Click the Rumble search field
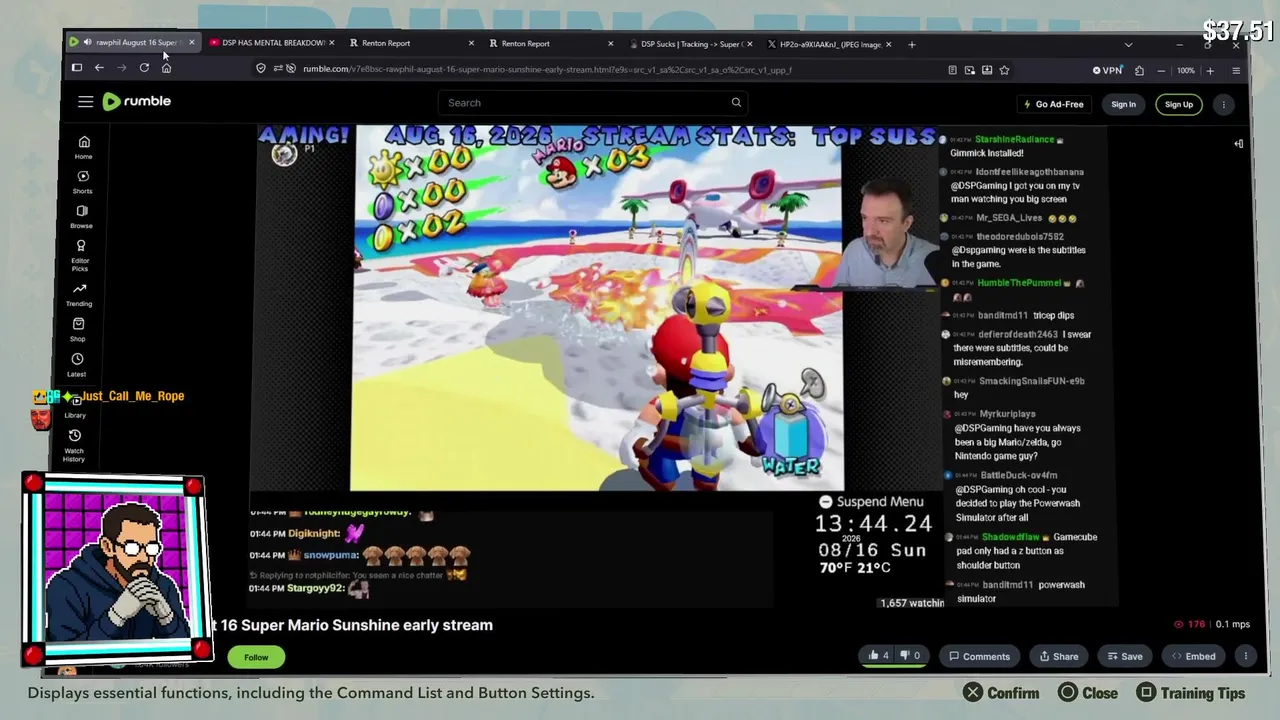 coord(592,102)
